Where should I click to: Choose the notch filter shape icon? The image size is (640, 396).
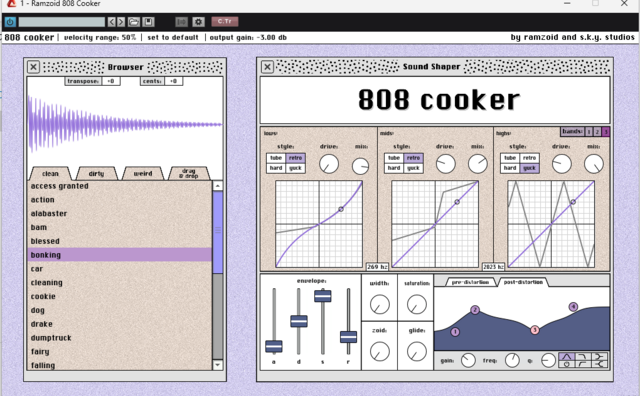click(567, 364)
